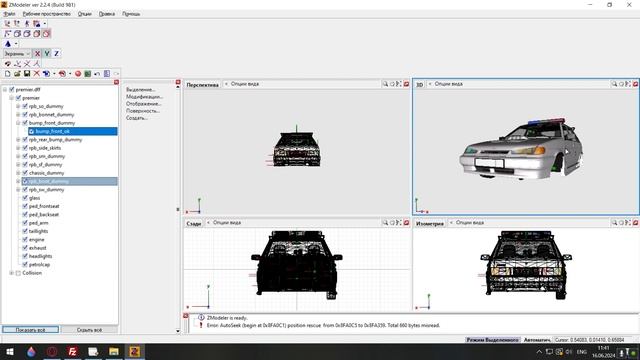Click the Показать всё button
The width and height of the screenshot is (640, 360).
31,329
